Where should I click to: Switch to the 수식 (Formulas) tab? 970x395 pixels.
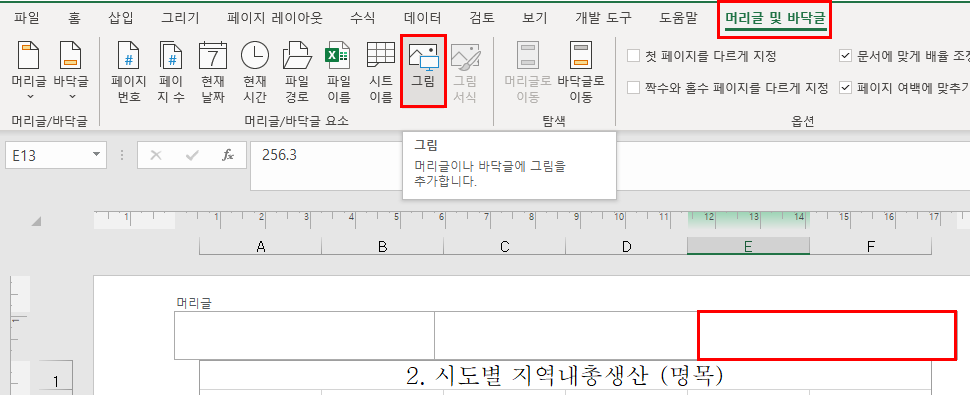pyautogui.click(x=363, y=18)
